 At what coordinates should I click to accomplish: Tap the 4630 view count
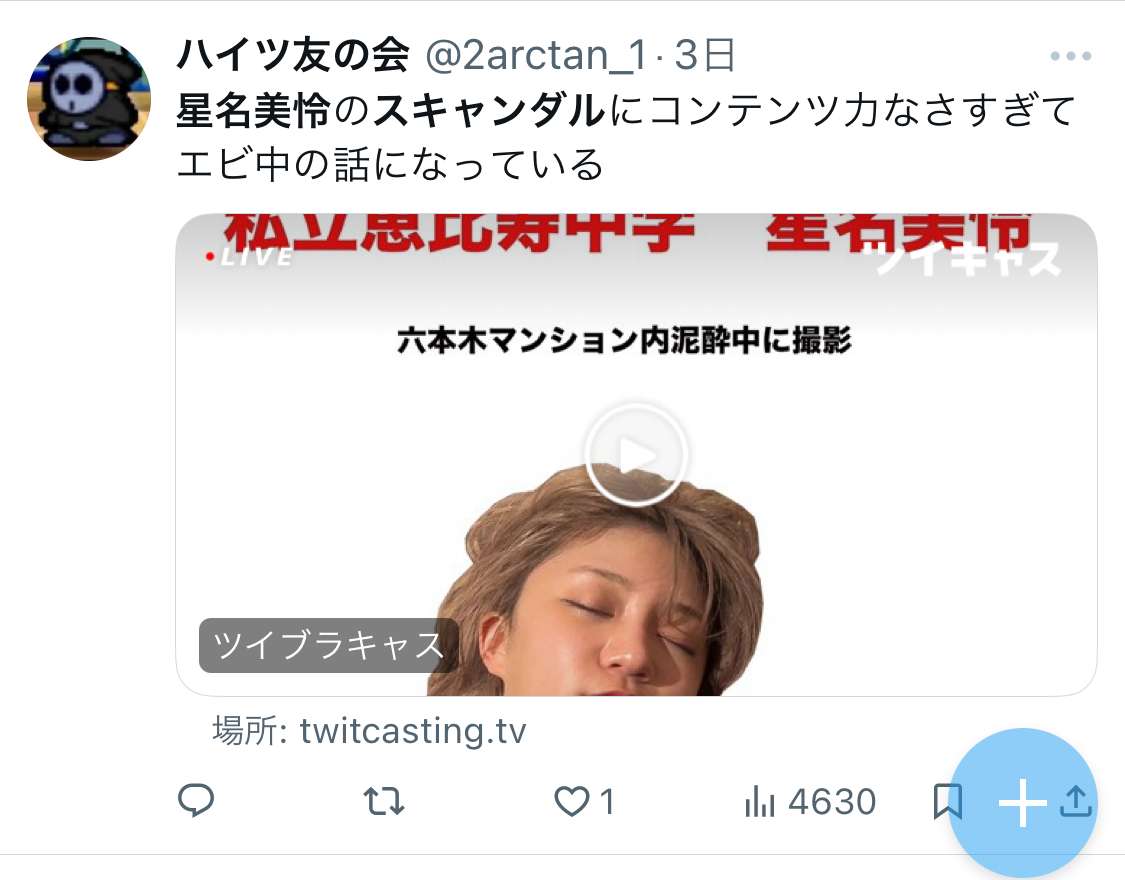(832, 801)
